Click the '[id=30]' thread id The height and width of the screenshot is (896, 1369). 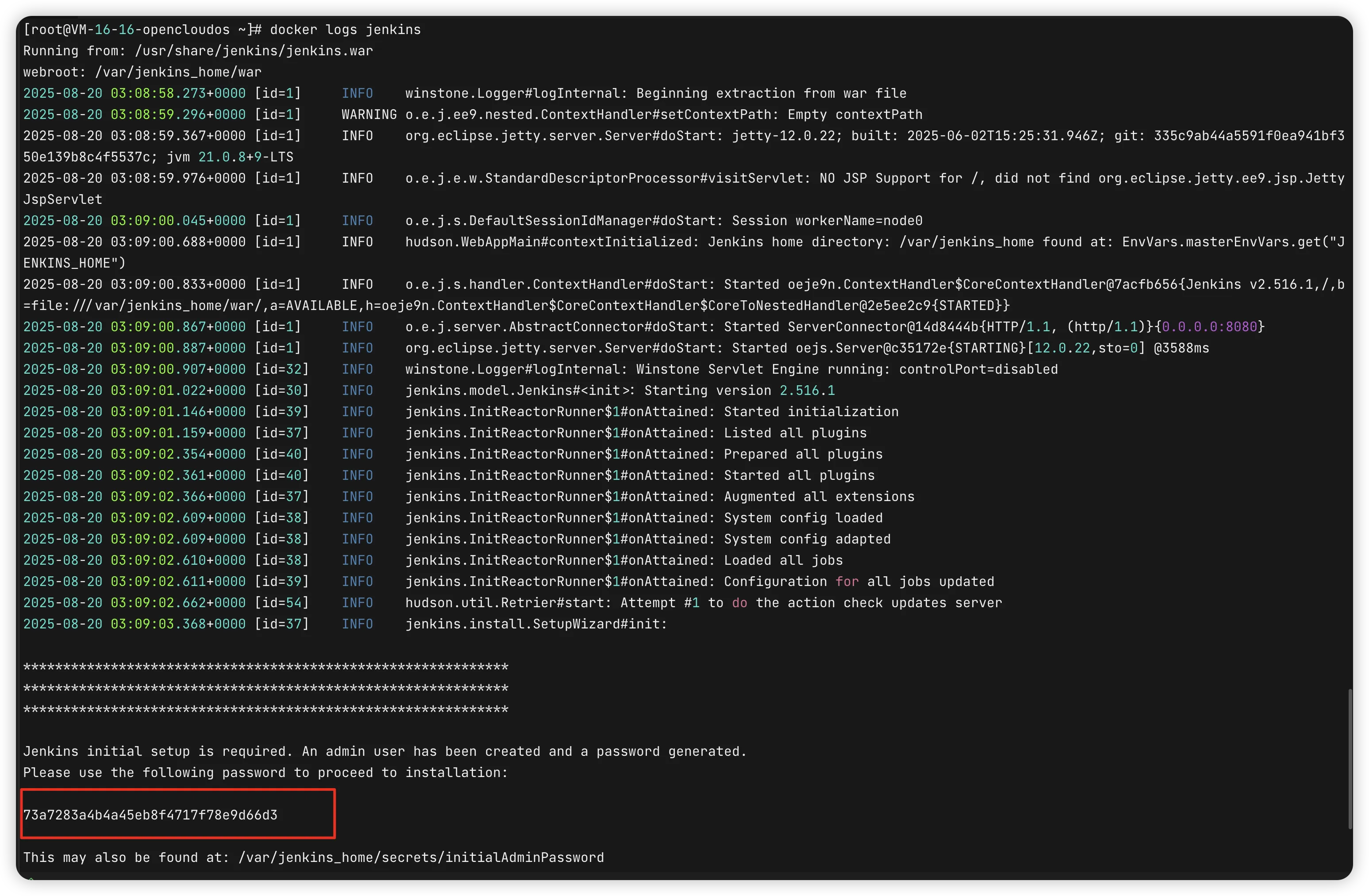[282, 391]
